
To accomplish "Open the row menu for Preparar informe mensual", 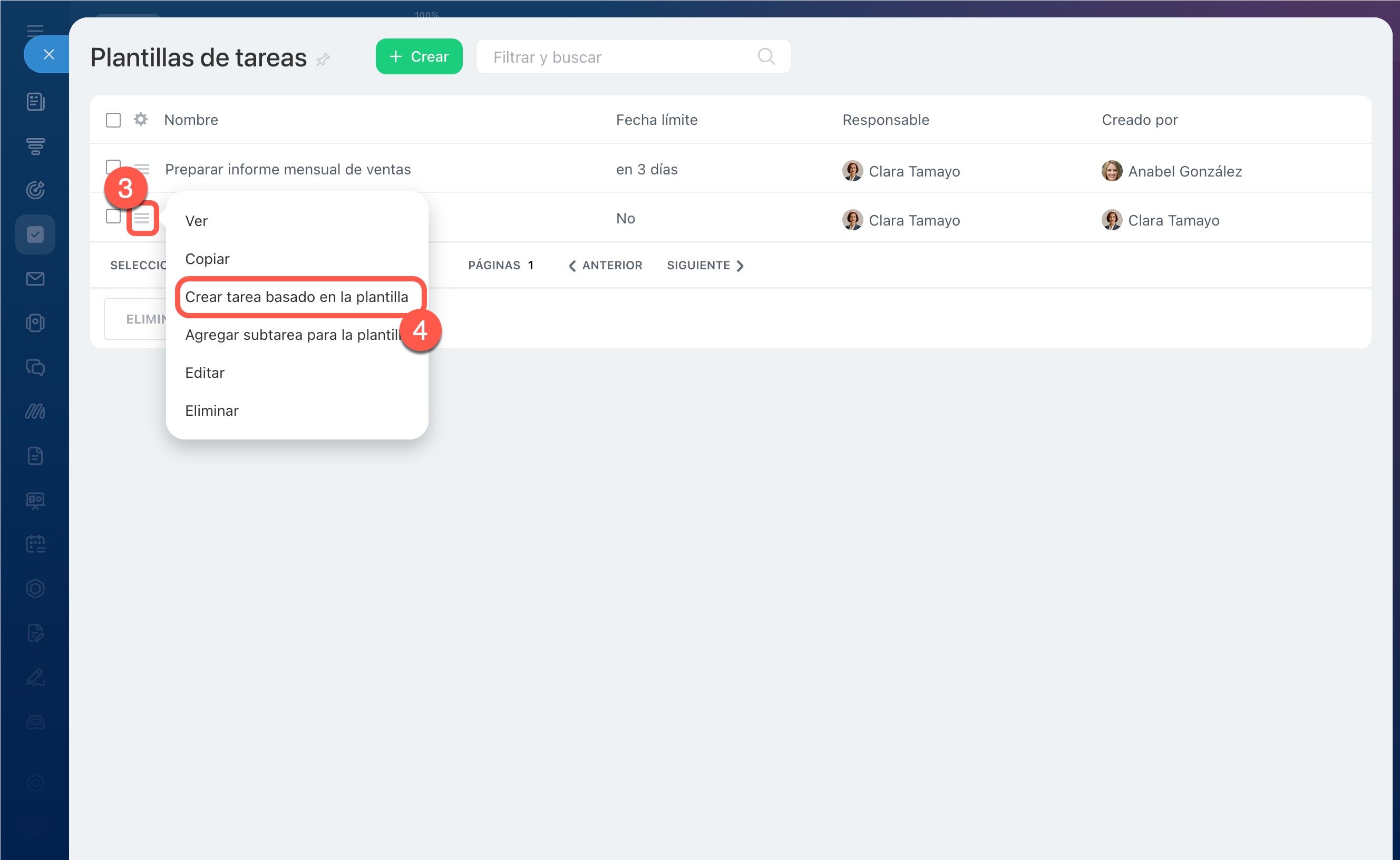I will (142, 169).
